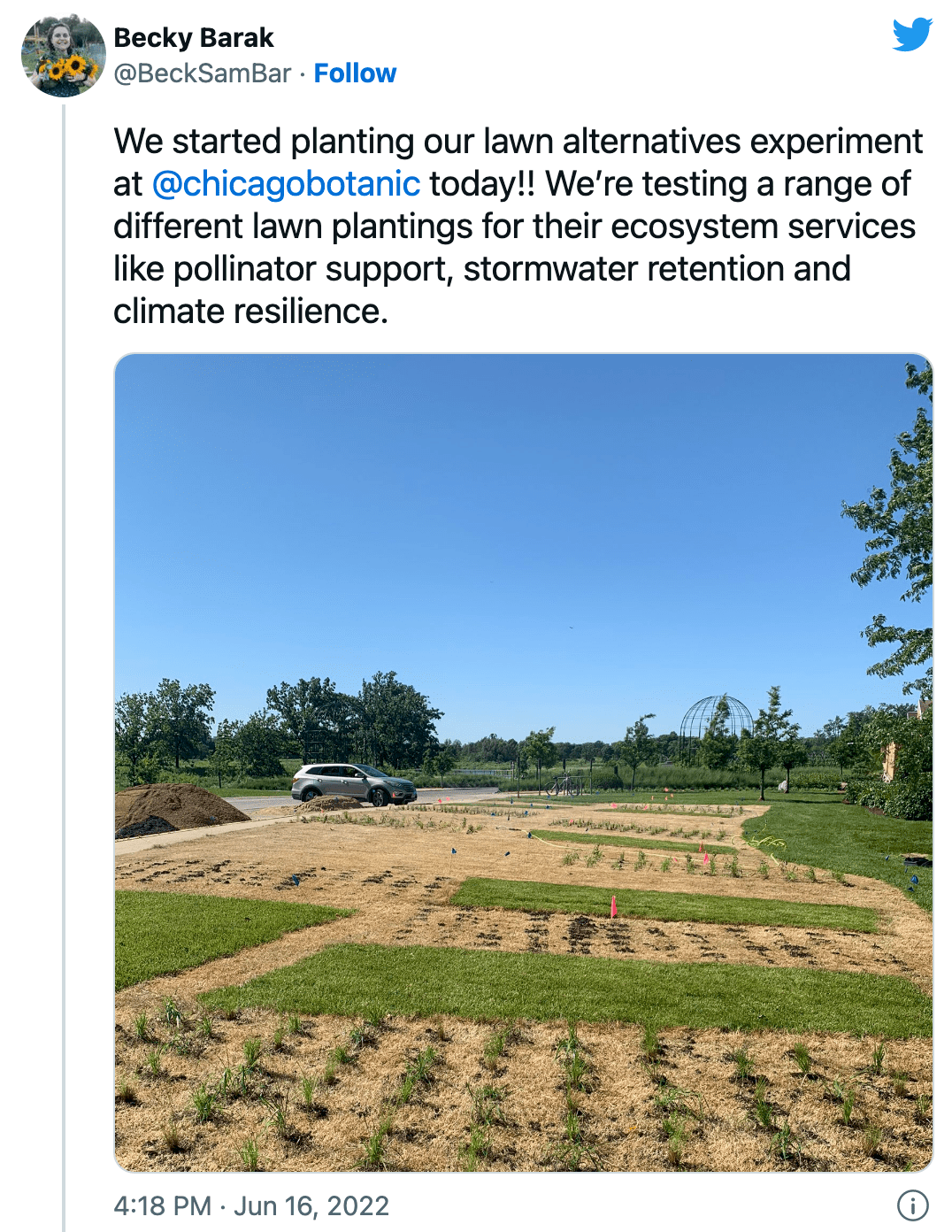Select the display name Becky Barak
The image size is (952, 1232).
[x=193, y=37]
